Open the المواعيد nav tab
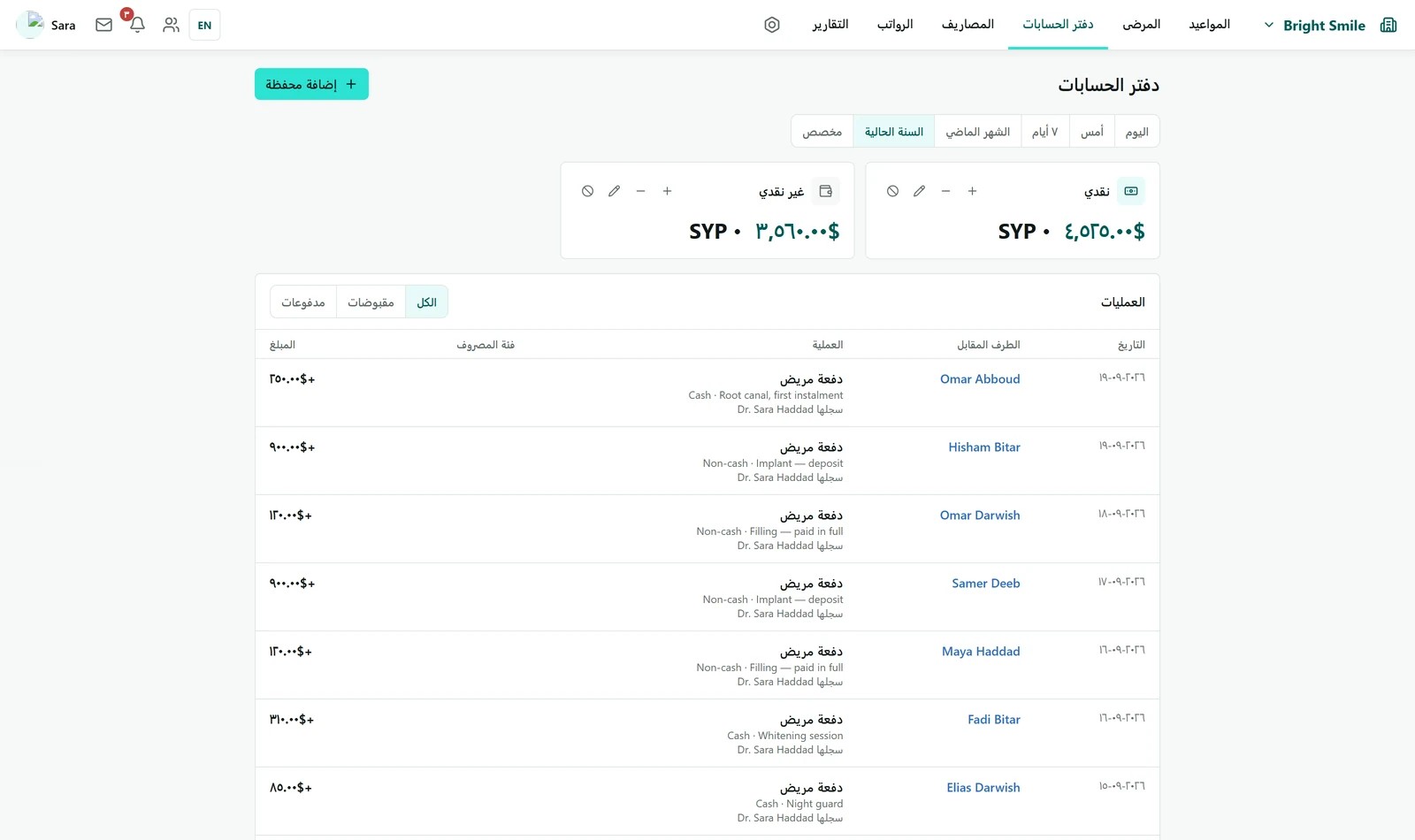The height and width of the screenshot is (840, 1415). 1209,24
